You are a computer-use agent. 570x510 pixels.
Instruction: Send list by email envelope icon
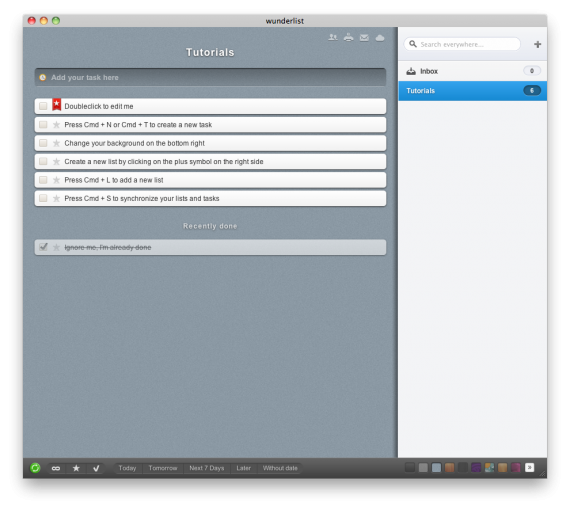(x=364, y=37)
